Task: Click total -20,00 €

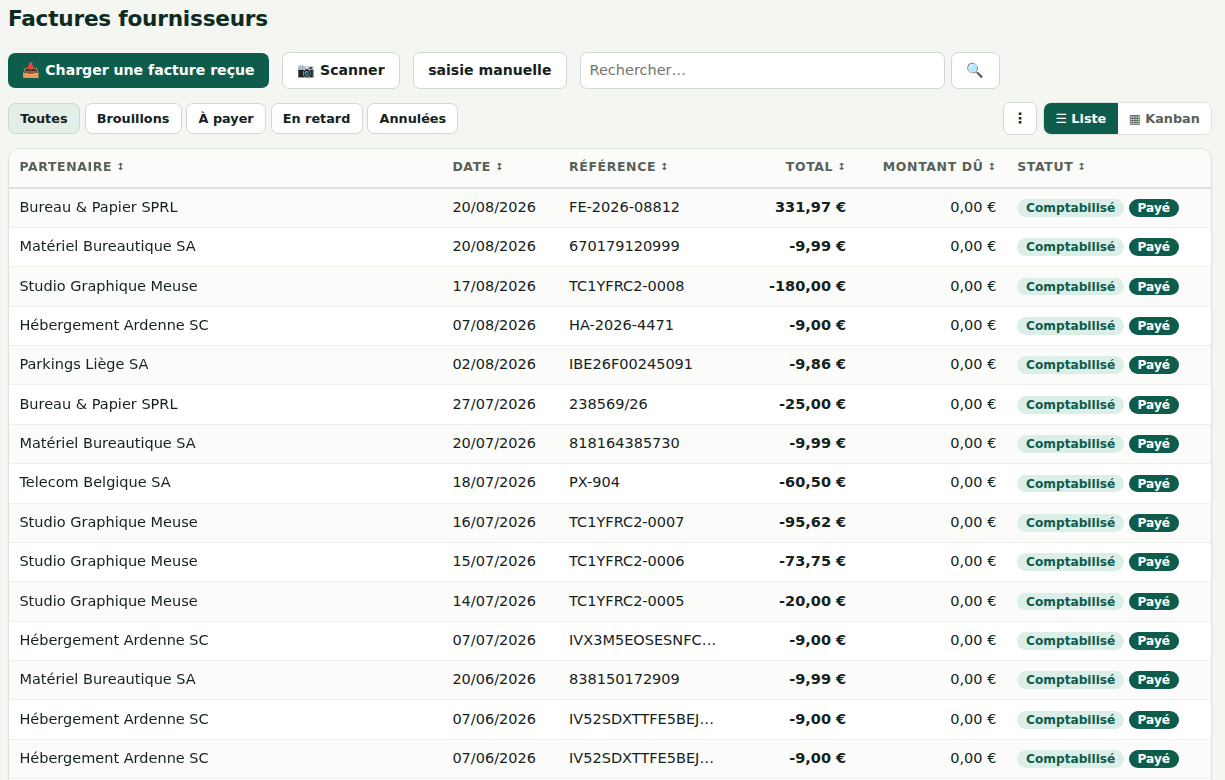Action: 812,601
